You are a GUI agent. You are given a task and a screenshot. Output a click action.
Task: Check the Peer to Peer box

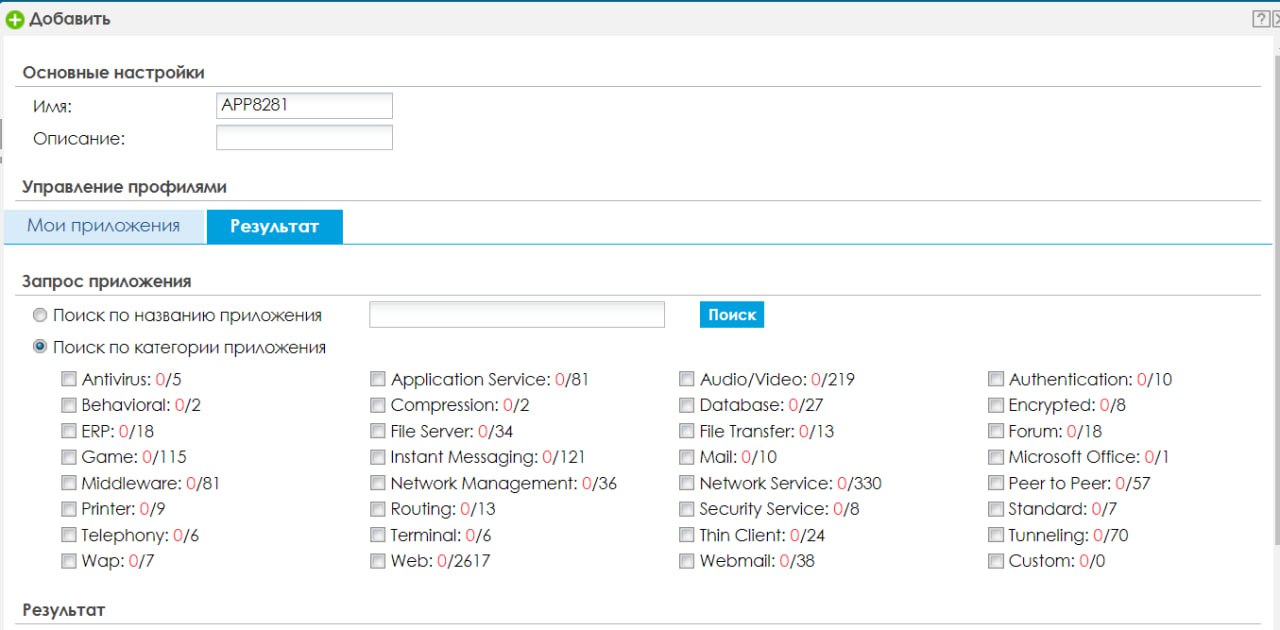pyautogui.click(x=996, y=483)
